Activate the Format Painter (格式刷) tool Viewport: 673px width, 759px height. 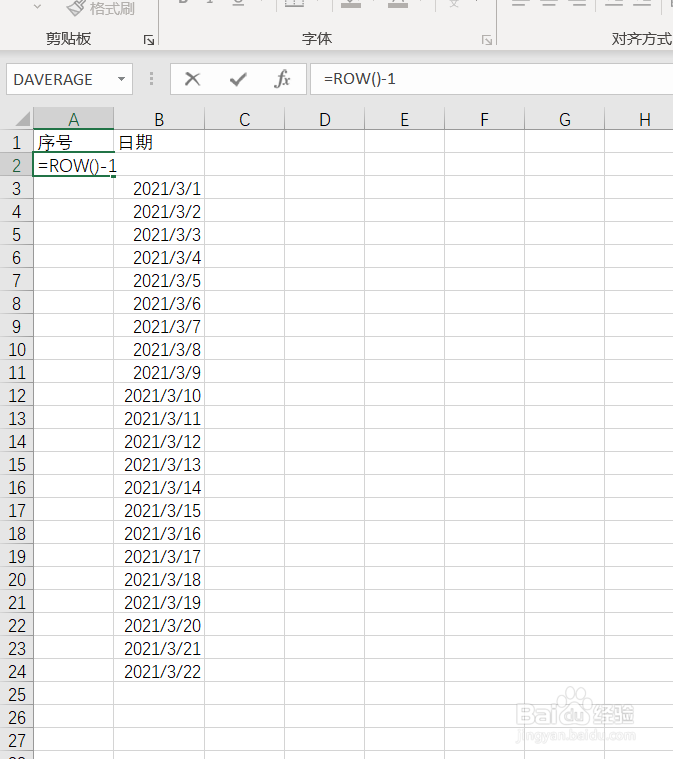101,8
